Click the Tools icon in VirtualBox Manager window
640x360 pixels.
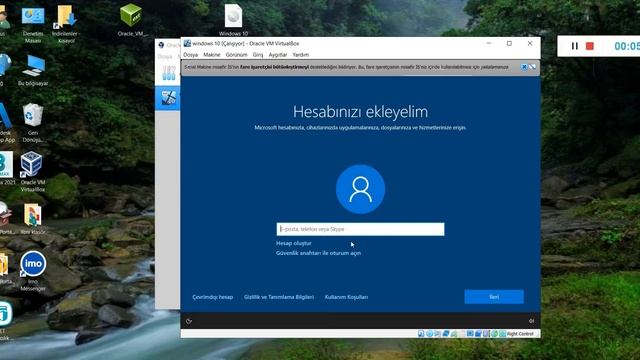coord(169,73)
